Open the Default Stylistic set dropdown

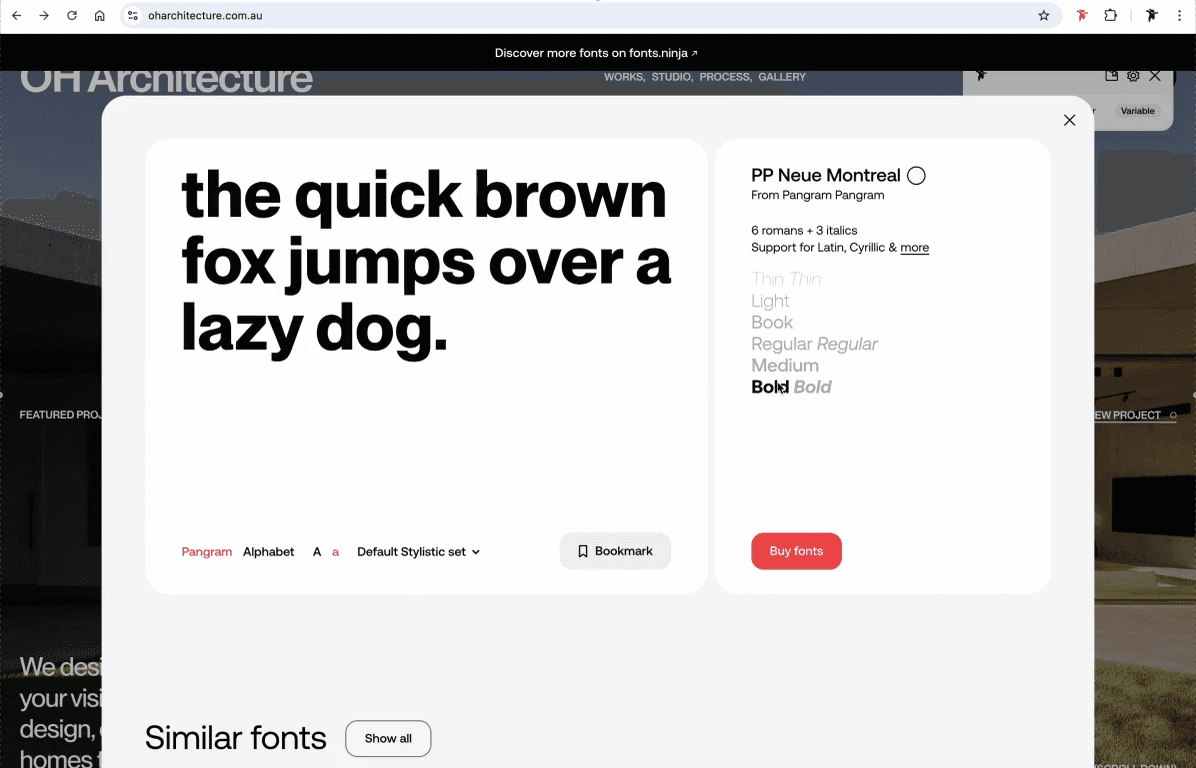[x=418, y=551]
